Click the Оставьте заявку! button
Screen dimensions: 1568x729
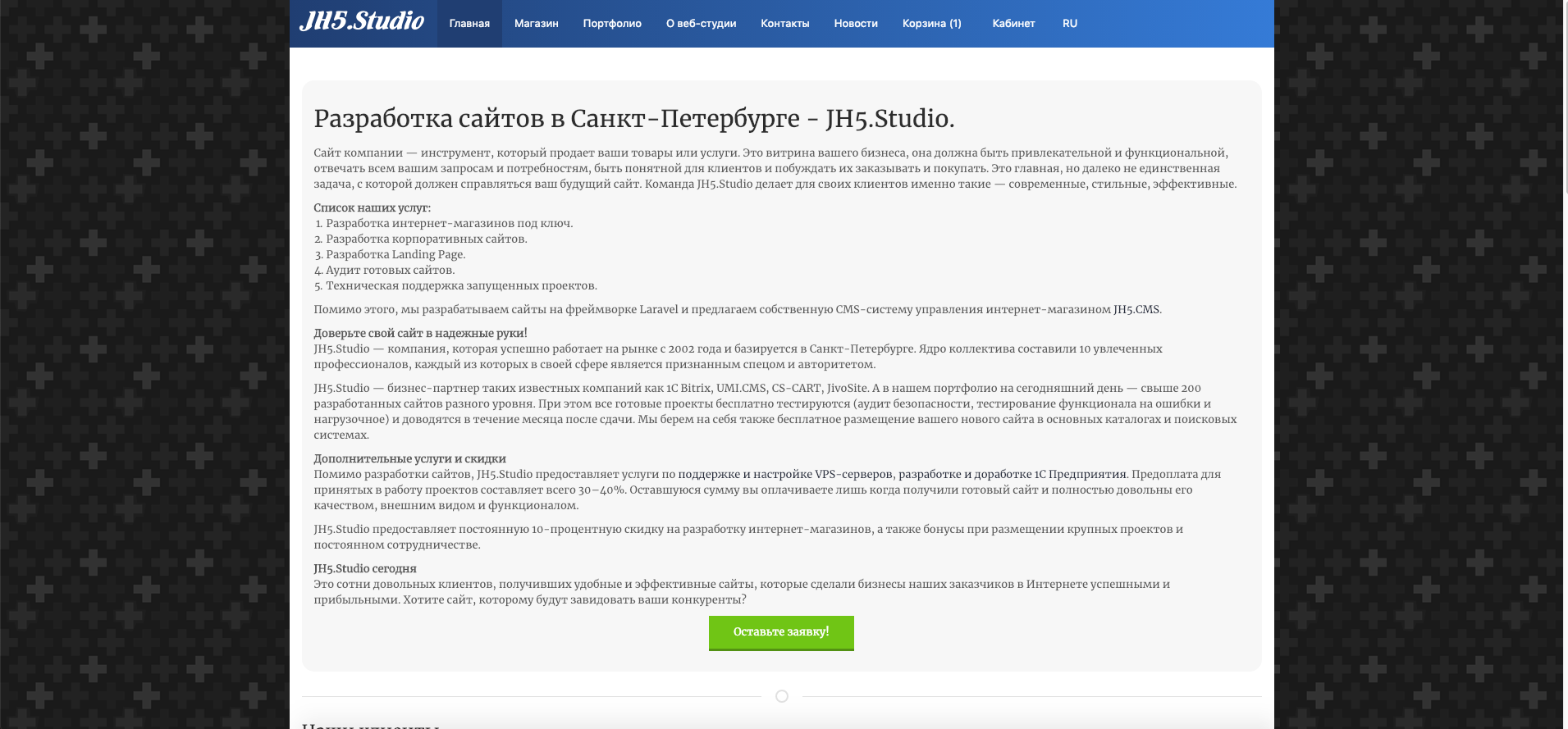click(781, 633)
